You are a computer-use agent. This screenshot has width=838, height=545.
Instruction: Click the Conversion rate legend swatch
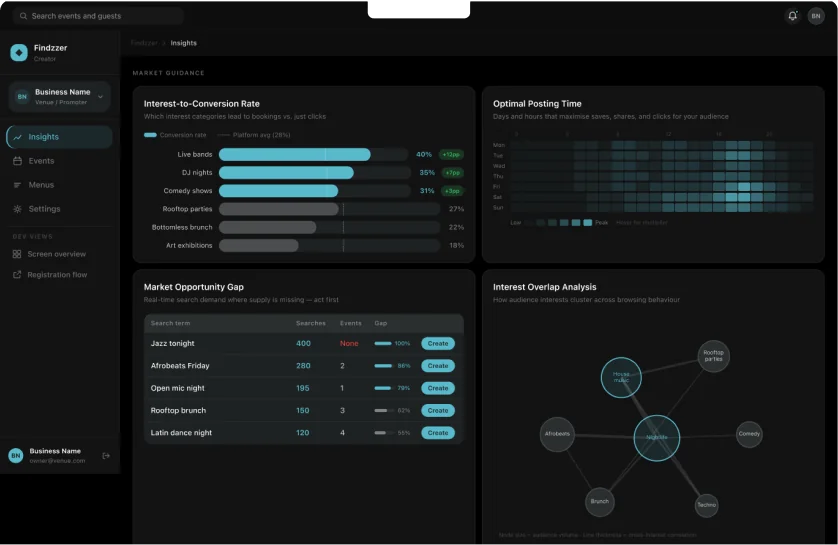tap(150, 135)
